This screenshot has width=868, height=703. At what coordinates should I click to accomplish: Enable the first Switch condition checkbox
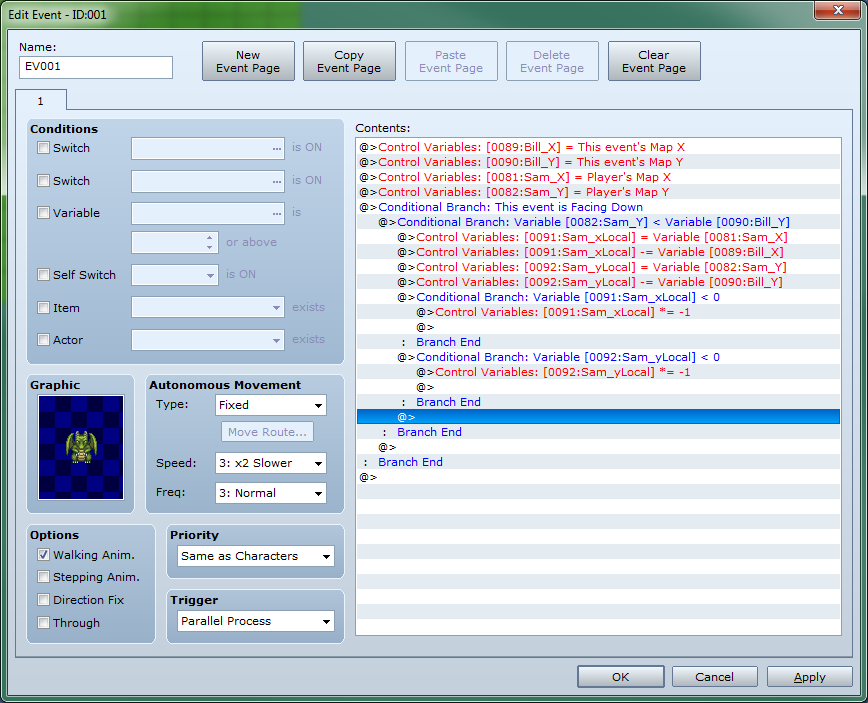tap(44, 148)
